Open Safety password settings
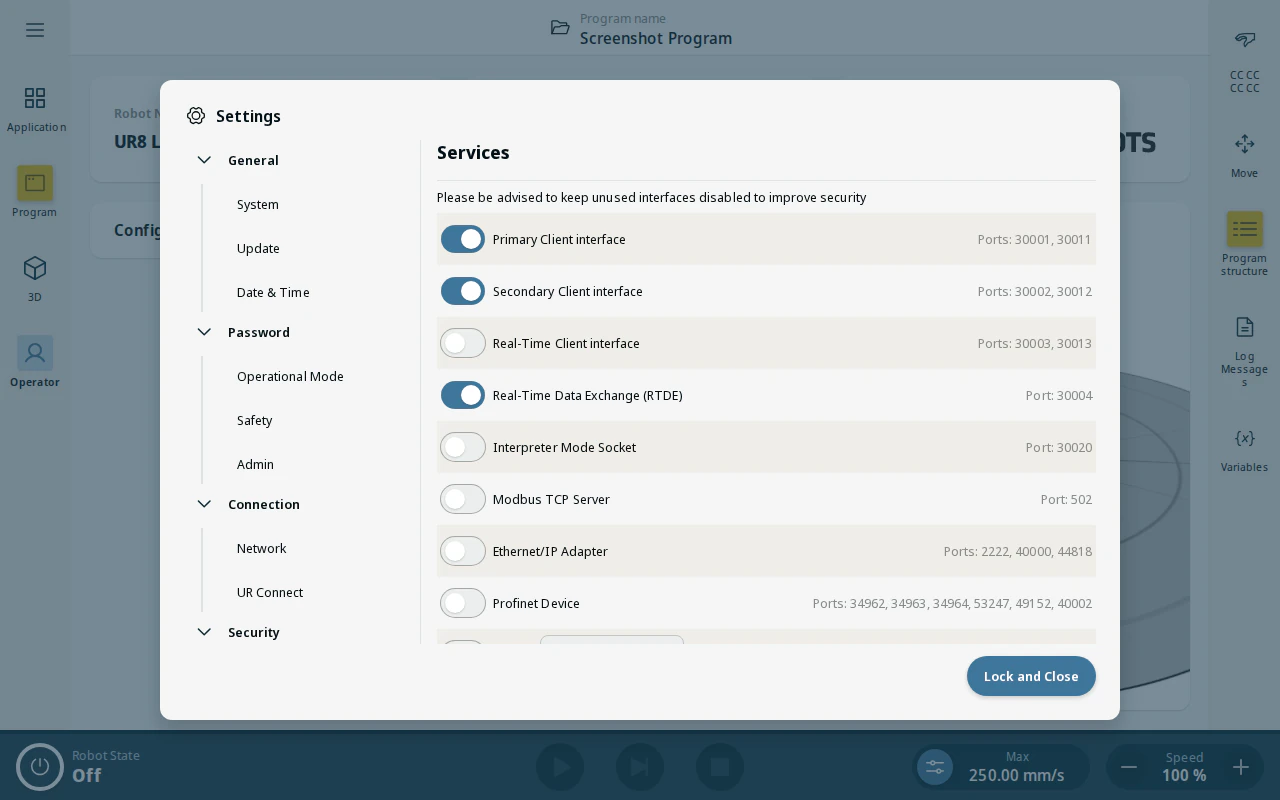Image resolution: width=1280 pixels, height=800 pixels. pyautogui.click(x=255, y=420)
